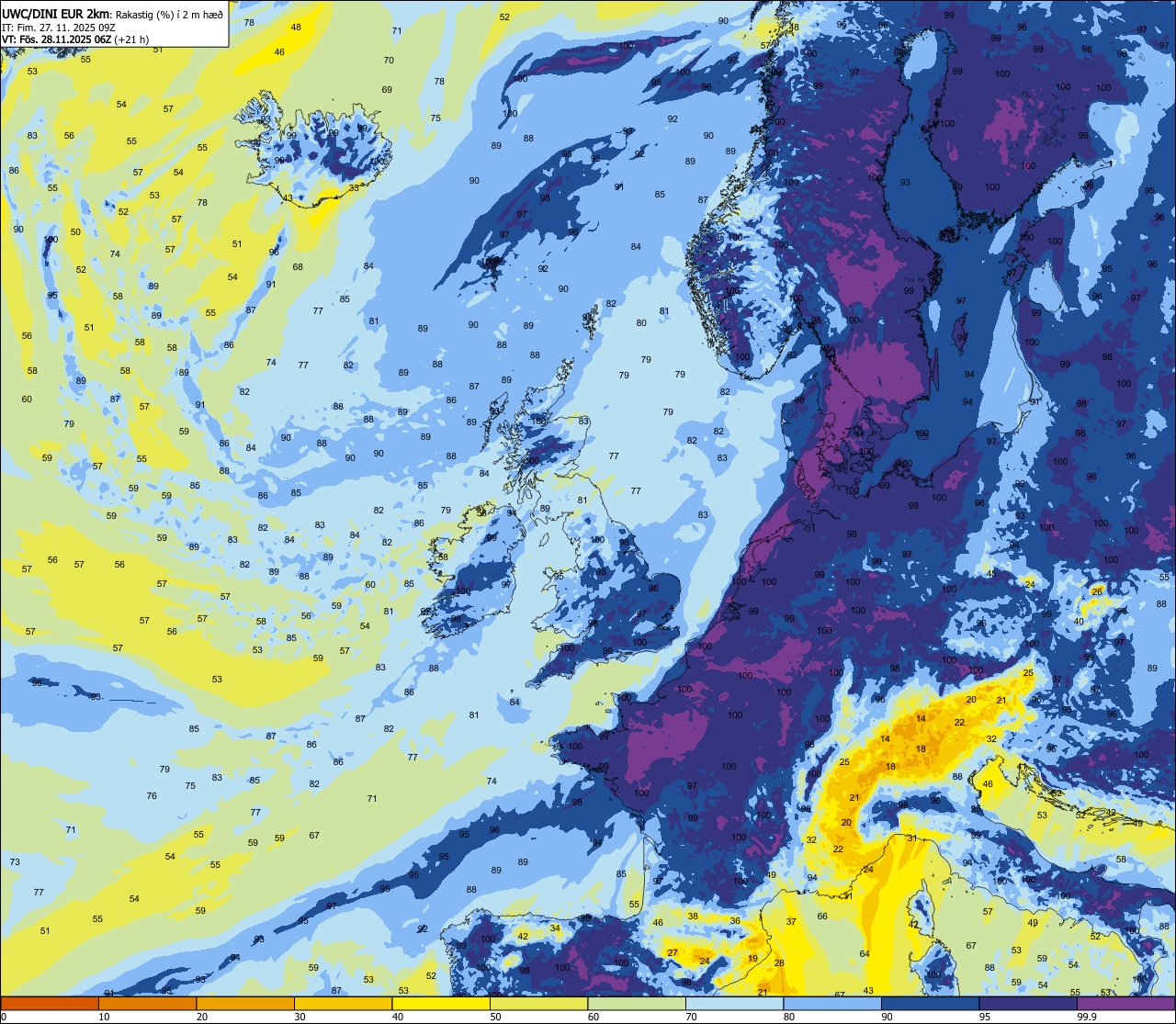Select the orange 10–20 legend color segment
The height and width of the screenshot is (1024, 1176).
pos(147,1003)
